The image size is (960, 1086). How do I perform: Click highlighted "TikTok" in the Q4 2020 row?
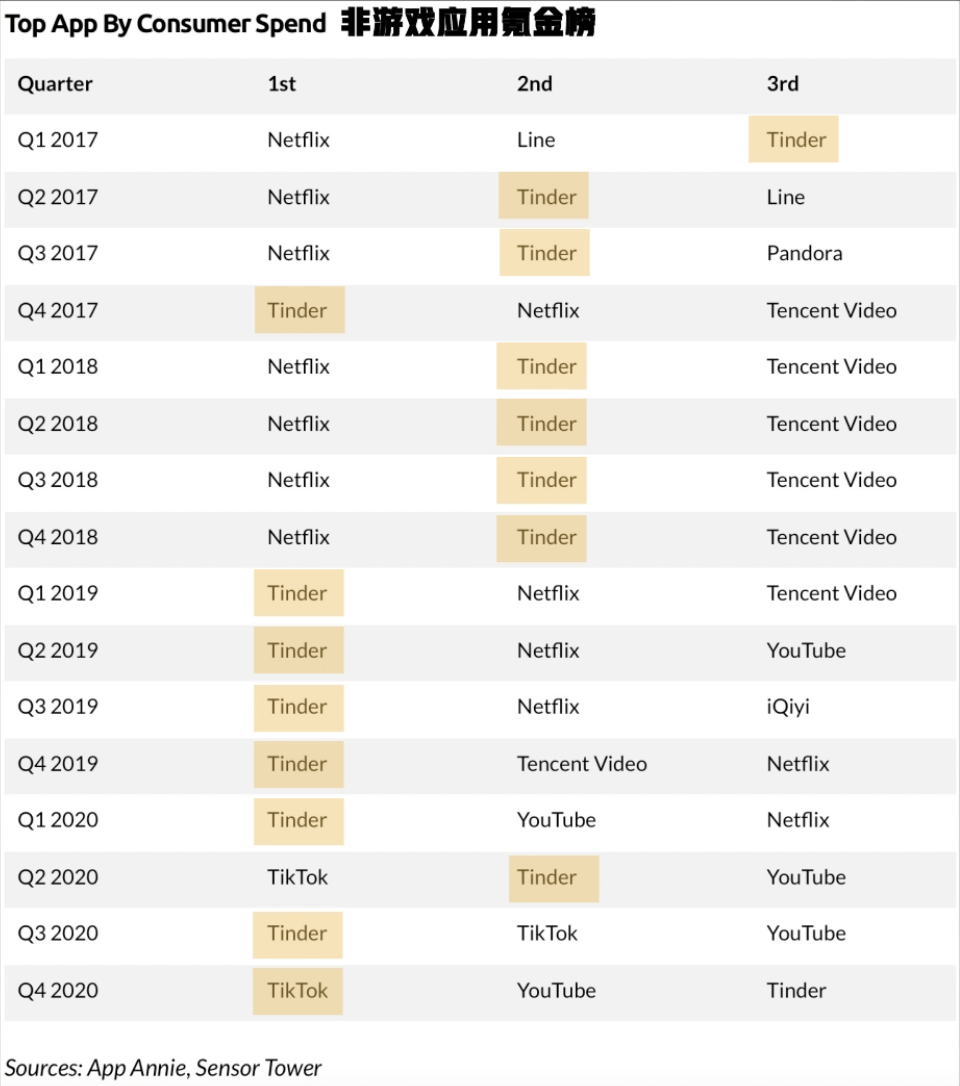[x=297, y=991]
